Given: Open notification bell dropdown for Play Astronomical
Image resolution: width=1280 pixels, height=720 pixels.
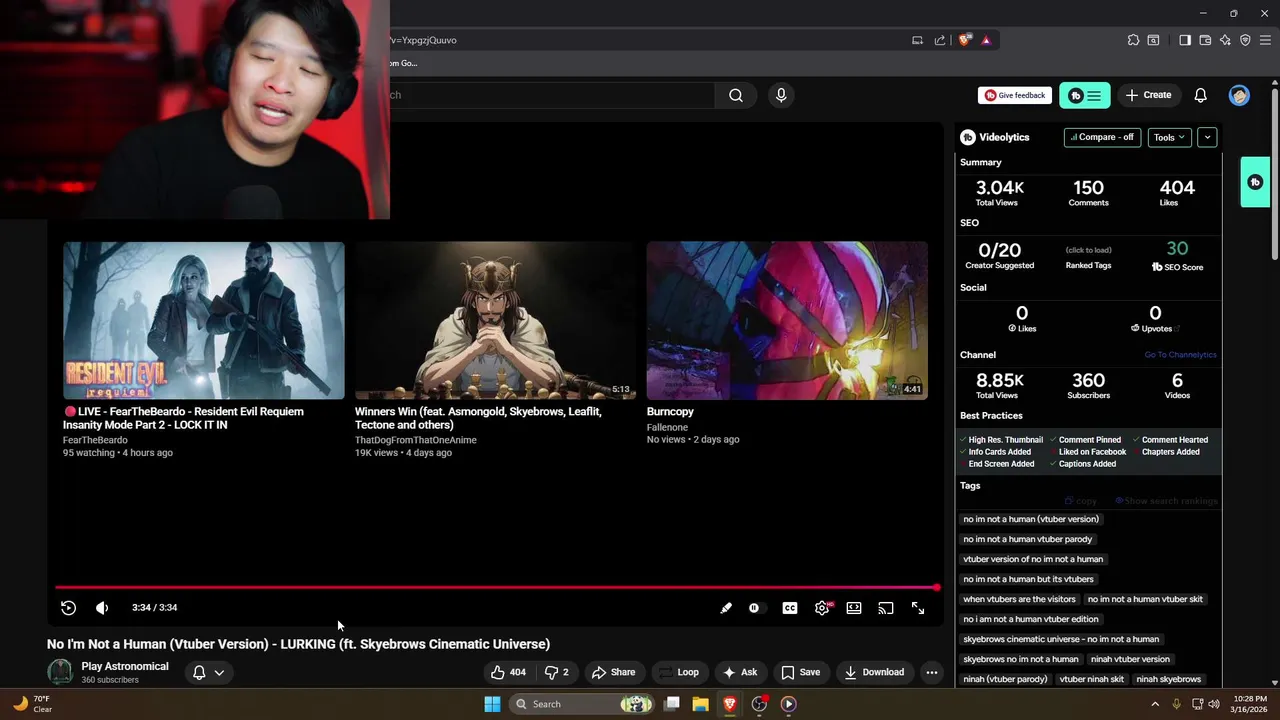Looking at the screenshot, I should coord(208,672).
